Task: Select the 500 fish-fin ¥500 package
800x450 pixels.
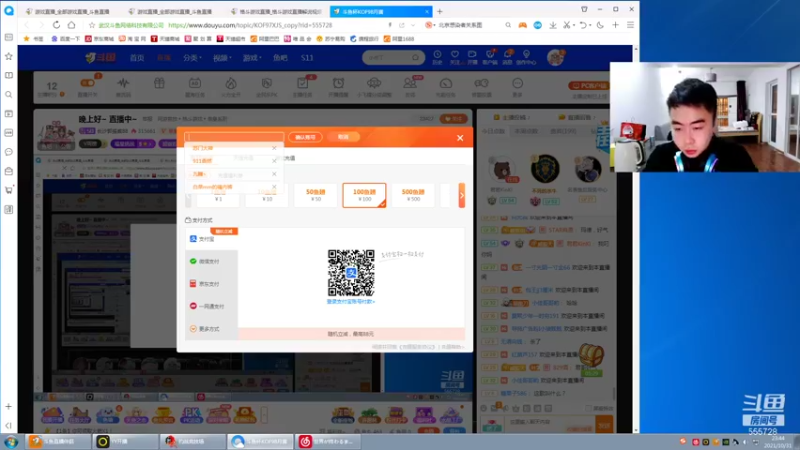Action: tap(413, 195)
